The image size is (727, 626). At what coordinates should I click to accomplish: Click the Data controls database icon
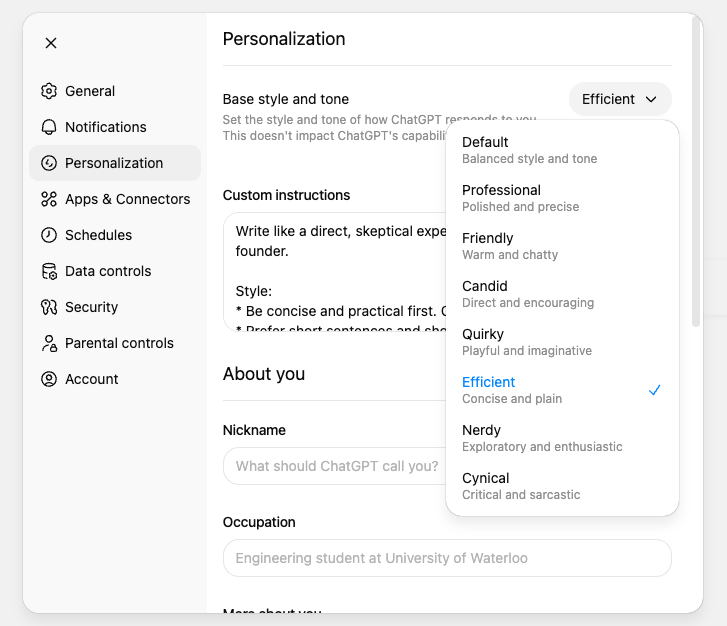[x=49, y=271]
